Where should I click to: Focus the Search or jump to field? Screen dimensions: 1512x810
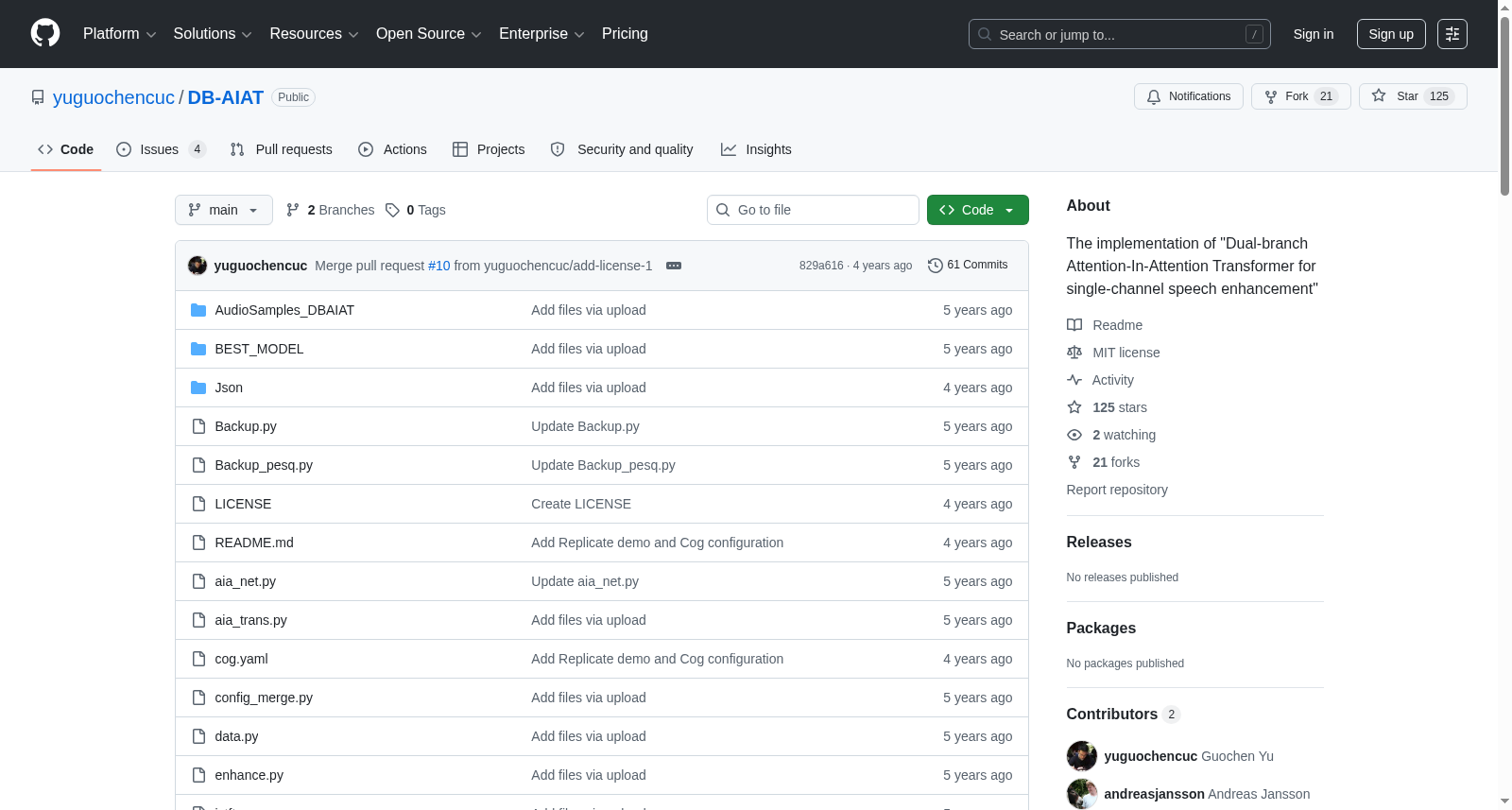click(x=1120, y=34)
